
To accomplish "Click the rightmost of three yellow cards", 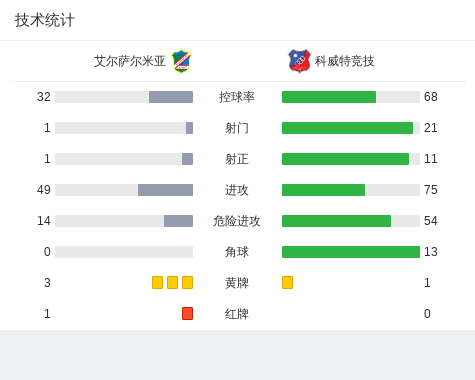I will pyautogui.click(x=187, y=283).
